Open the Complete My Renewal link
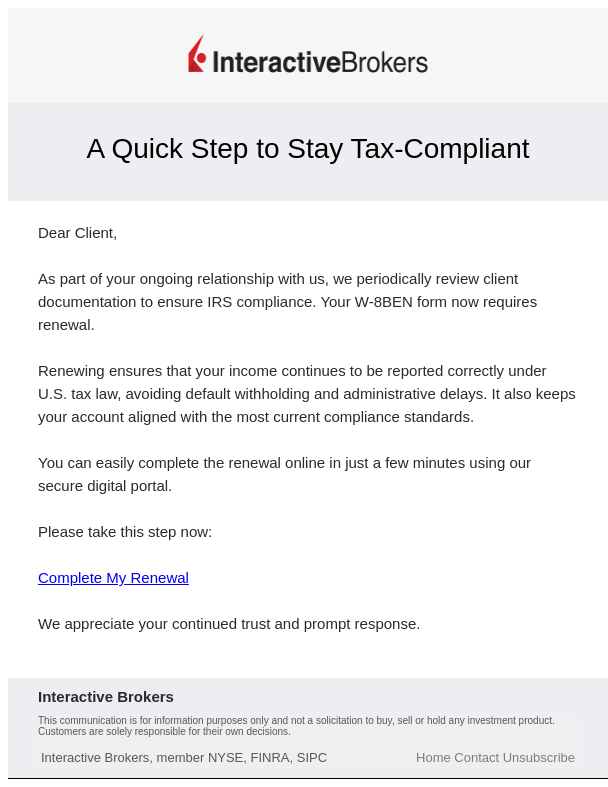This screenshot has width=608, height=787. click(113, 578)
